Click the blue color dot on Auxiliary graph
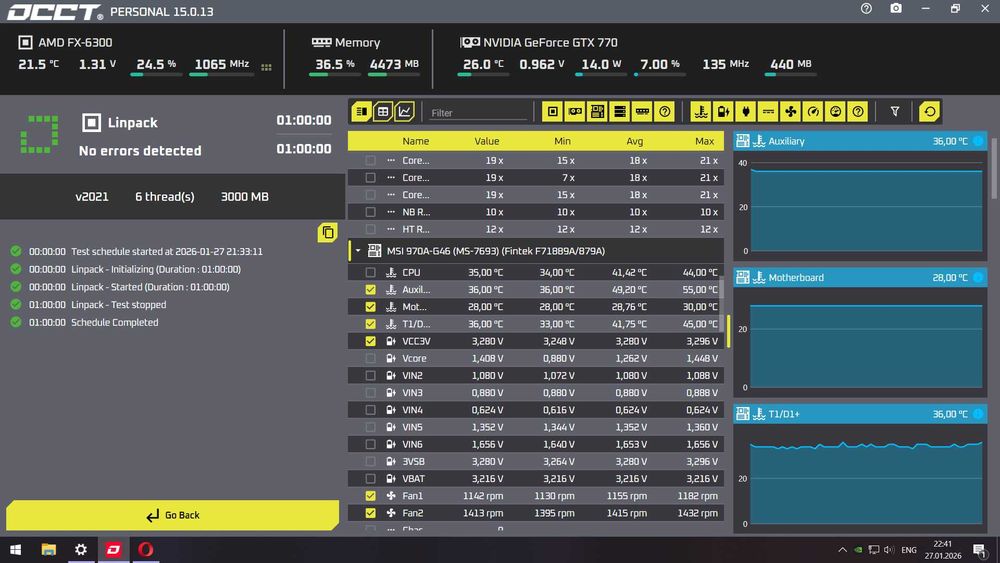The width and height of the screenshot is (1000, 563). tap(978, 141)
